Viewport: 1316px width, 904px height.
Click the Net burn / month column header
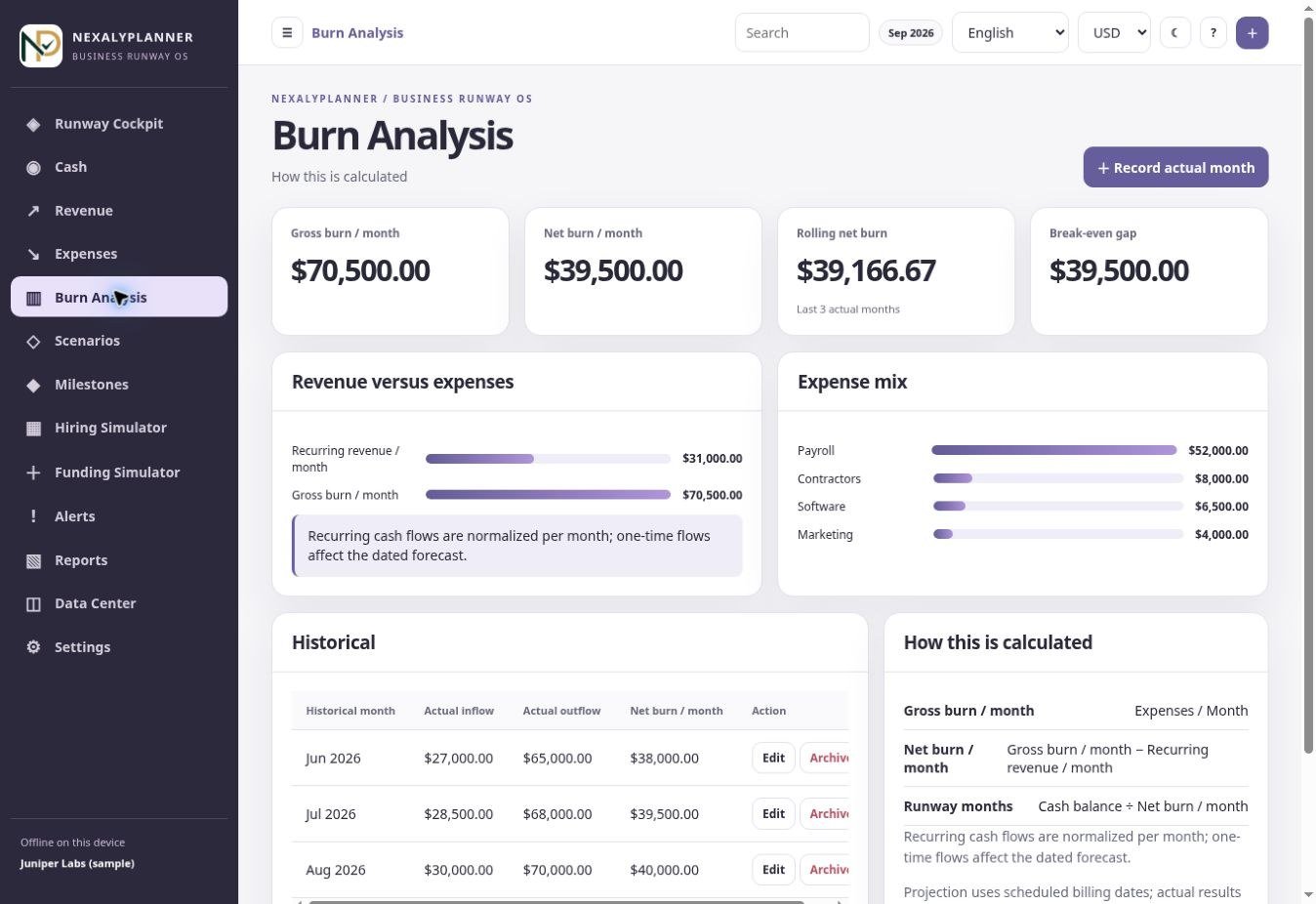(x=677, y=711)
